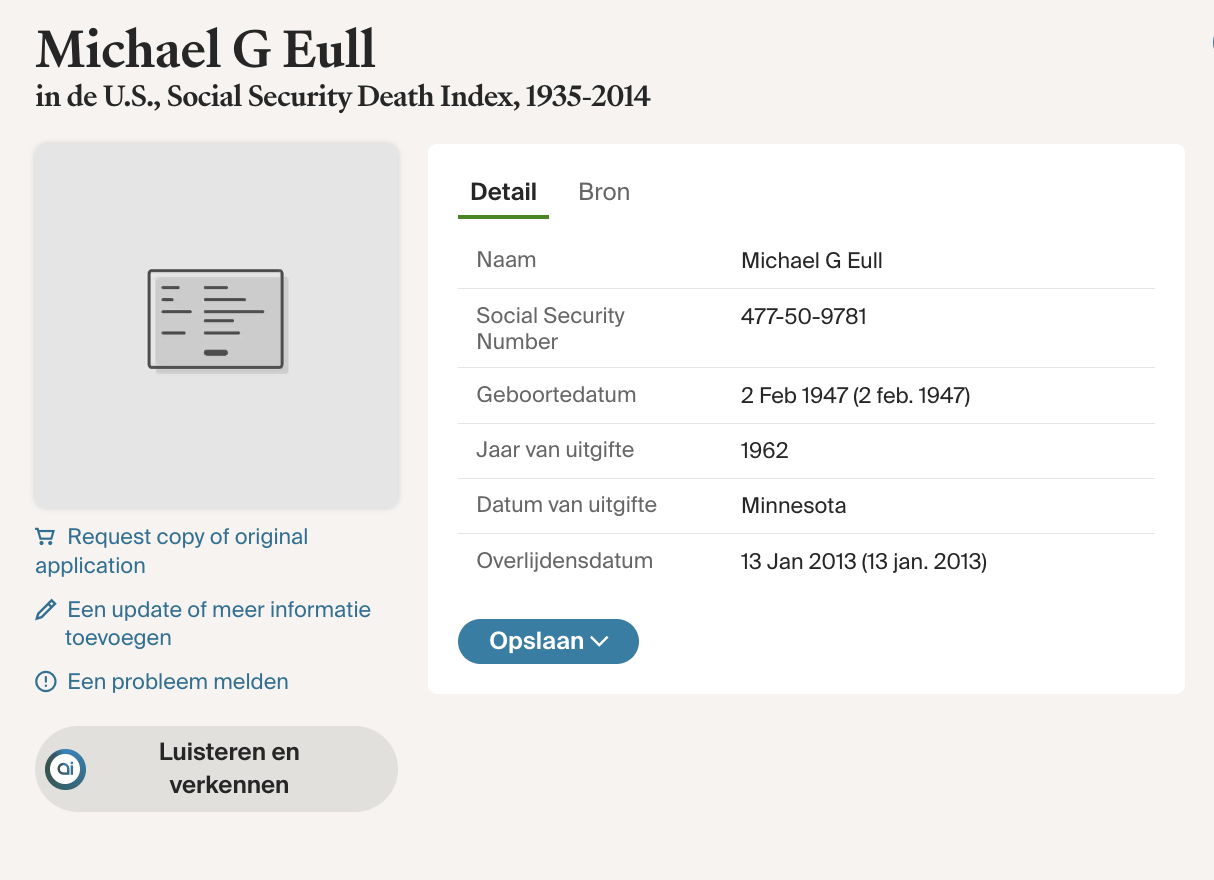The height and width of the screenshot is (880, 1214).
Task: Expand the Opslaan dropdown chevron
Action: point(600,642)
